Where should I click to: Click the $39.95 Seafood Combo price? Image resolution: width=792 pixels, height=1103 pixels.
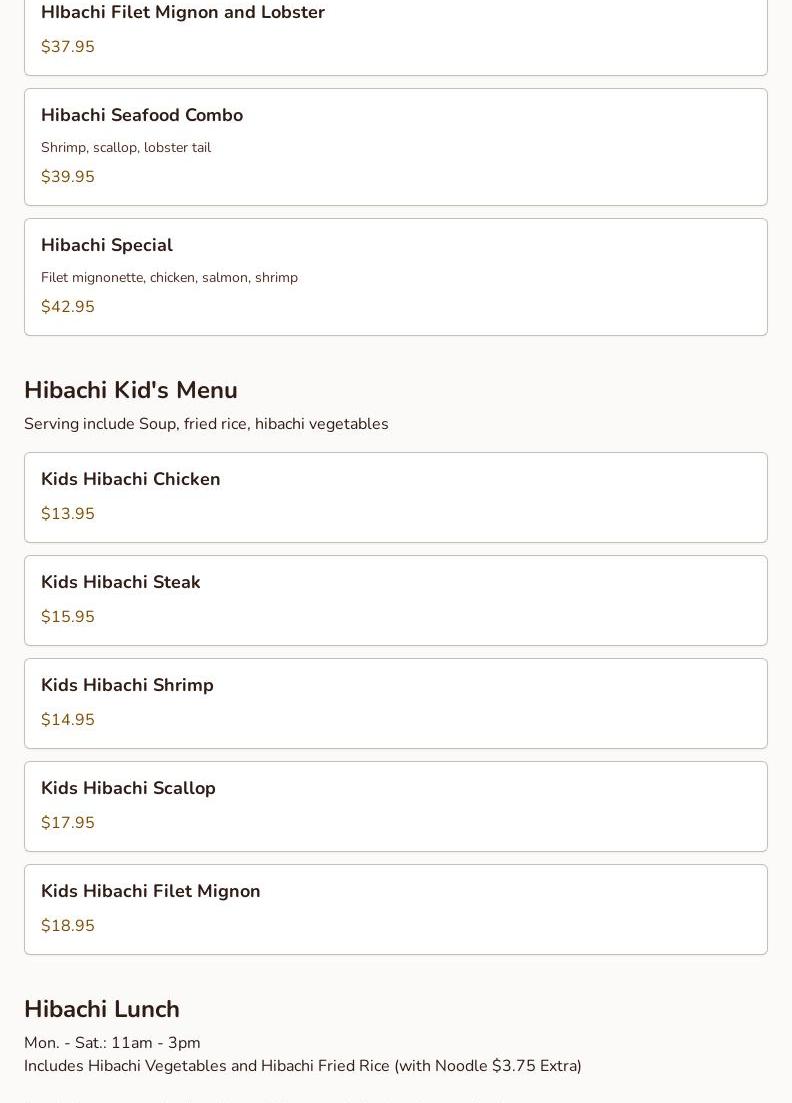click(68, 177)
